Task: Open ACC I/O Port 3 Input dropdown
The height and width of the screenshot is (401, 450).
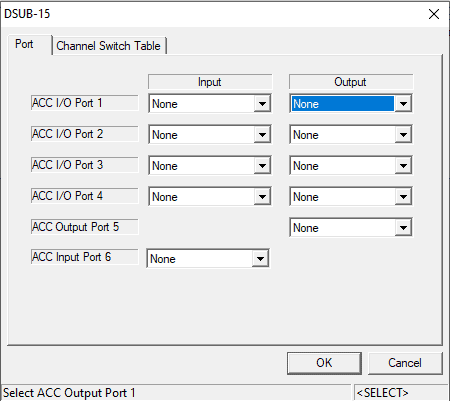Action: coord(210,166)
